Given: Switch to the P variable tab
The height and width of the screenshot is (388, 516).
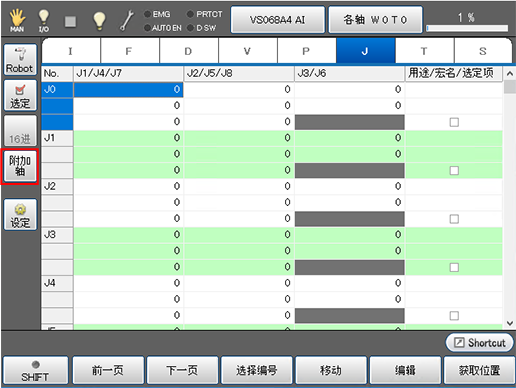Looking at the screenshot, I should [x=307, y=51].
